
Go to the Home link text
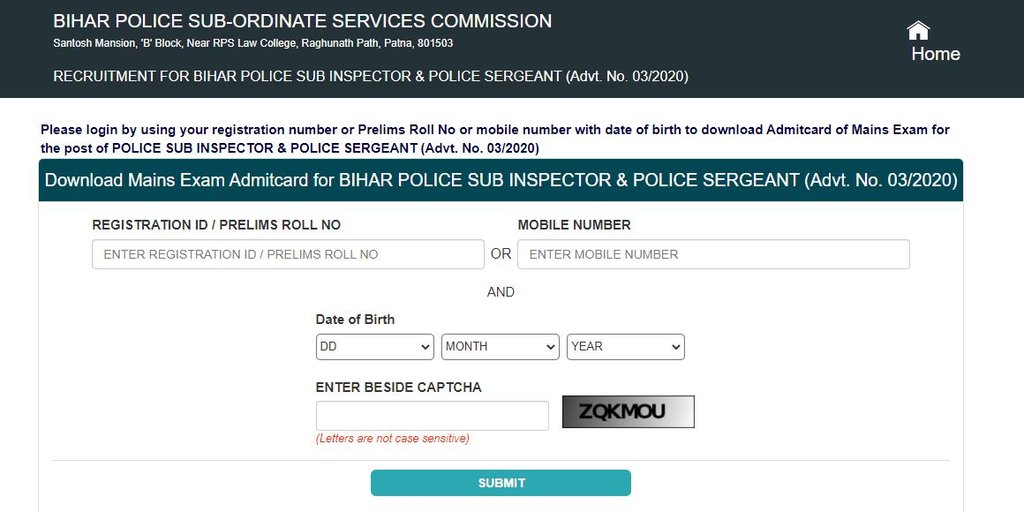point(935,54)
